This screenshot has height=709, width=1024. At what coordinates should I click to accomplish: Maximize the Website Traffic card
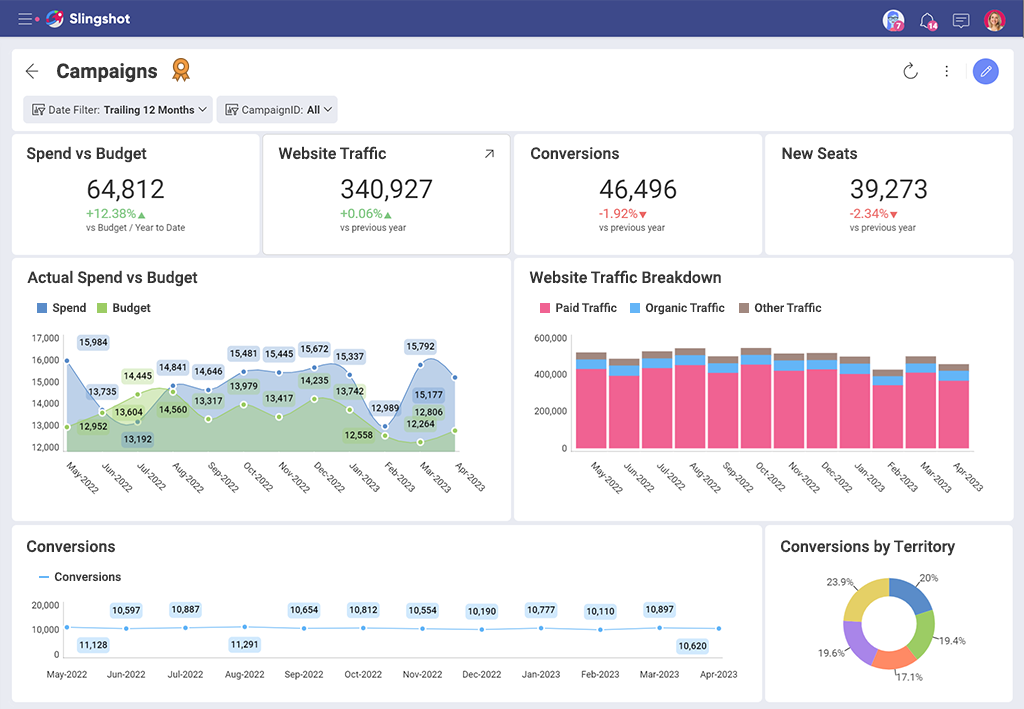click(x=489, y=154)
